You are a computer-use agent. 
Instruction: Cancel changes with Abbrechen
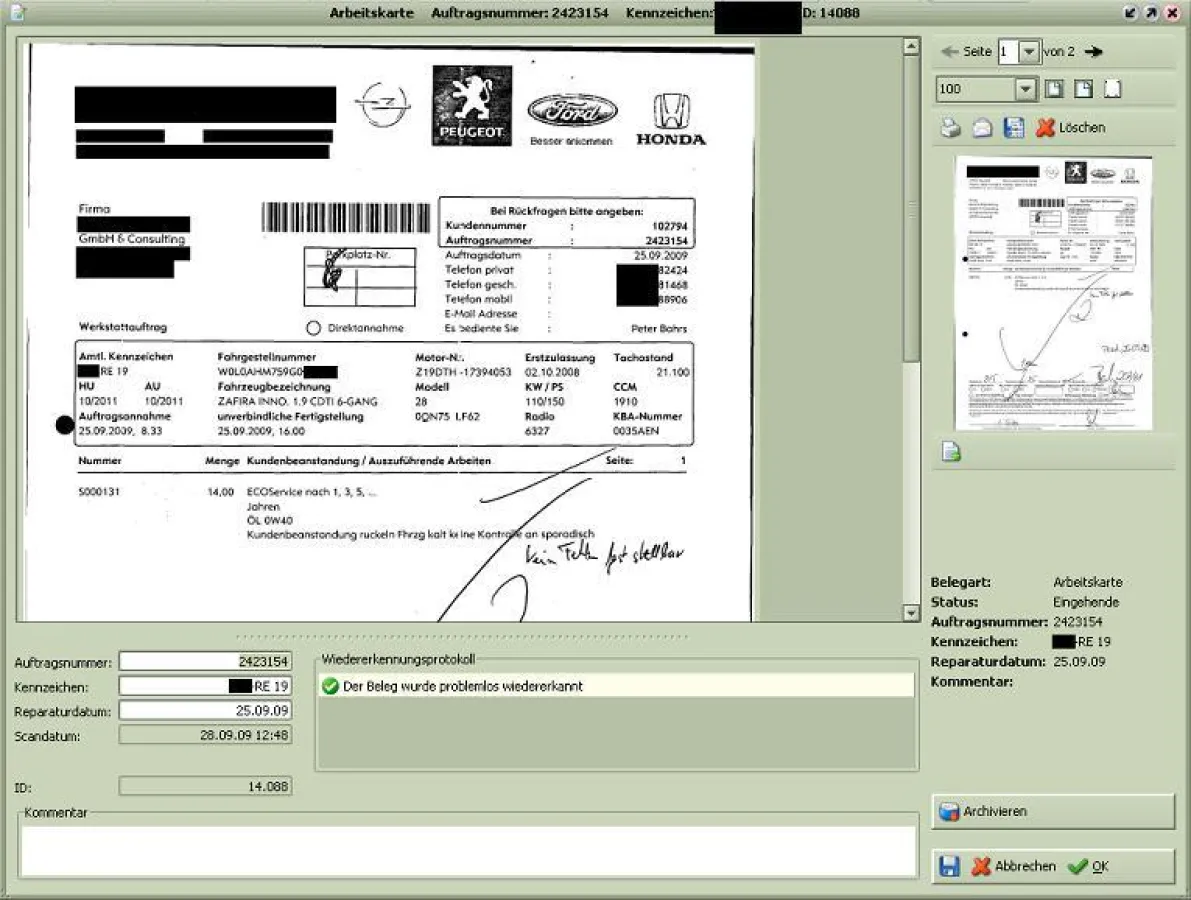[1022, 866]
